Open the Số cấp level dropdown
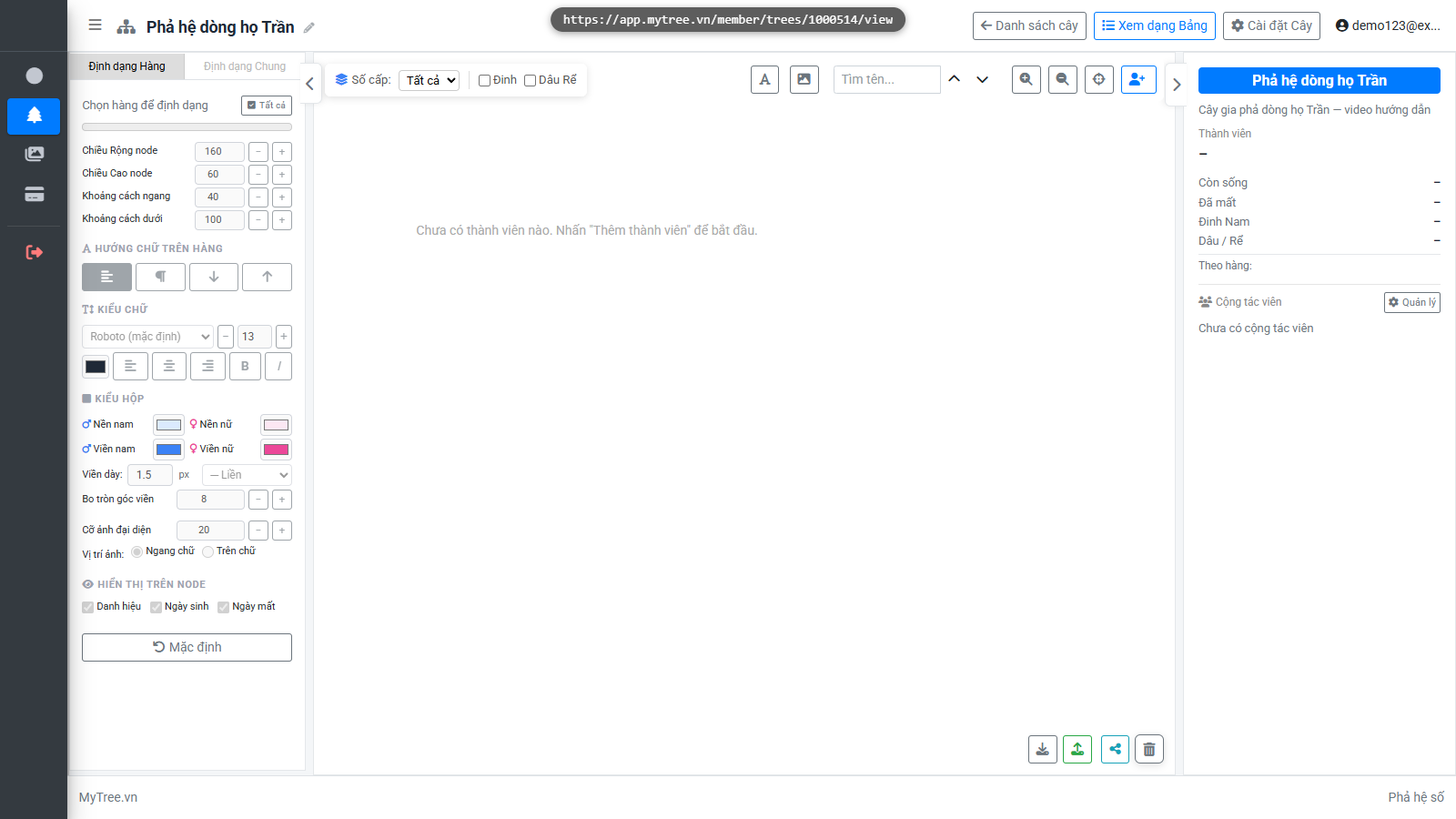 click(429, 80)
